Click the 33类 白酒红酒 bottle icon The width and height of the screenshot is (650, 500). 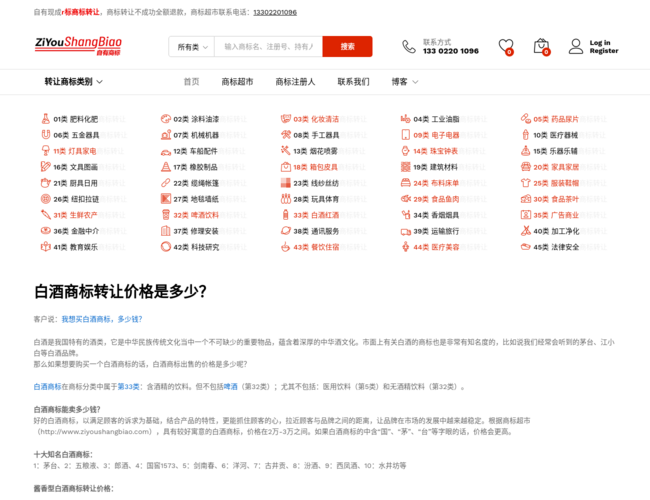click(x=286, y=215)
